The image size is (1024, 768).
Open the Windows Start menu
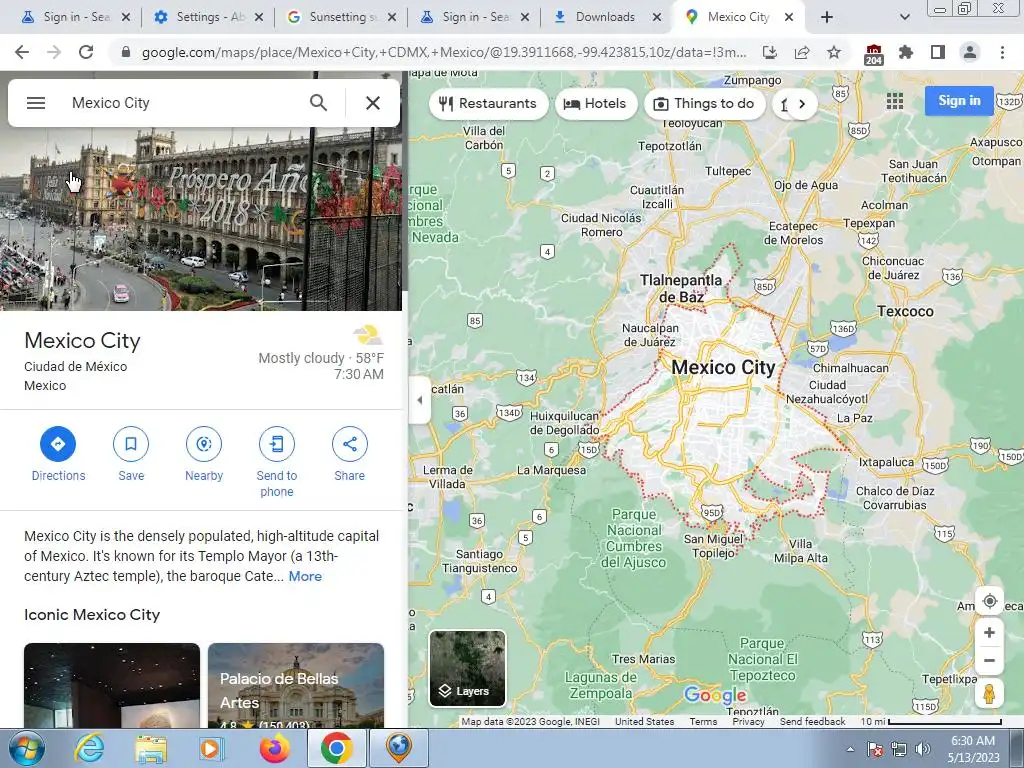click(x=27, y=748)
